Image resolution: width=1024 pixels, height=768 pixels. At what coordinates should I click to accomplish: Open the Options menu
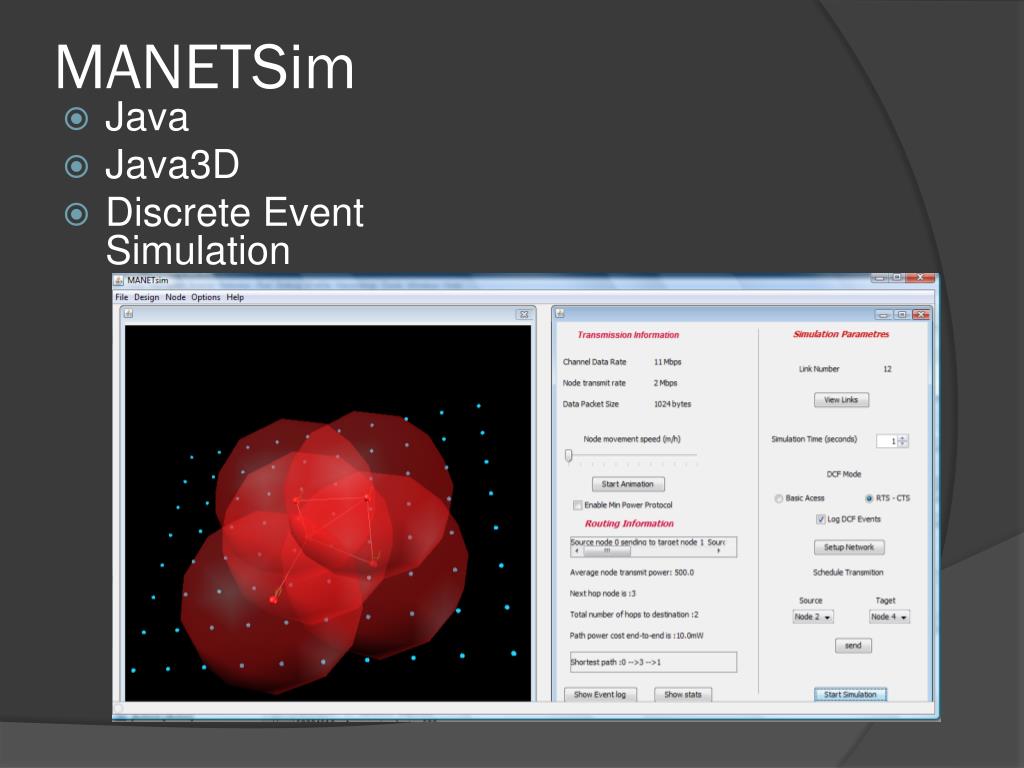pos(206,297)
